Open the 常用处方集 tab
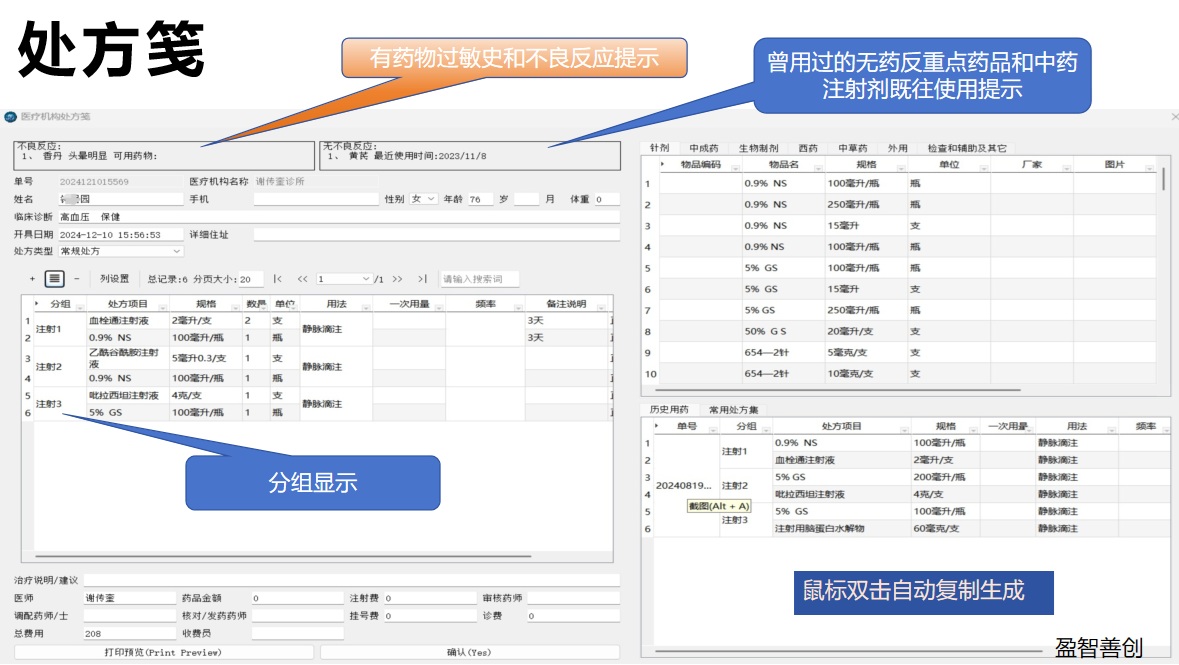The width and height of the screenshot is (1179, 665). pos(733,409)
